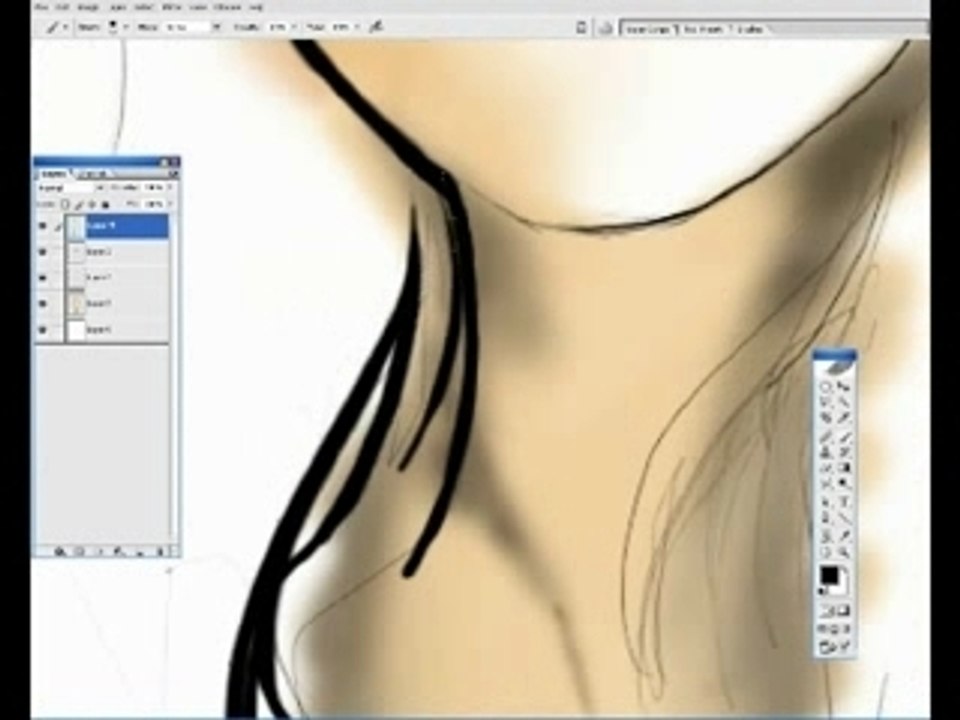Select the Dodge tool
Viewport: 960px width, 720px height.
click(844, 483)
